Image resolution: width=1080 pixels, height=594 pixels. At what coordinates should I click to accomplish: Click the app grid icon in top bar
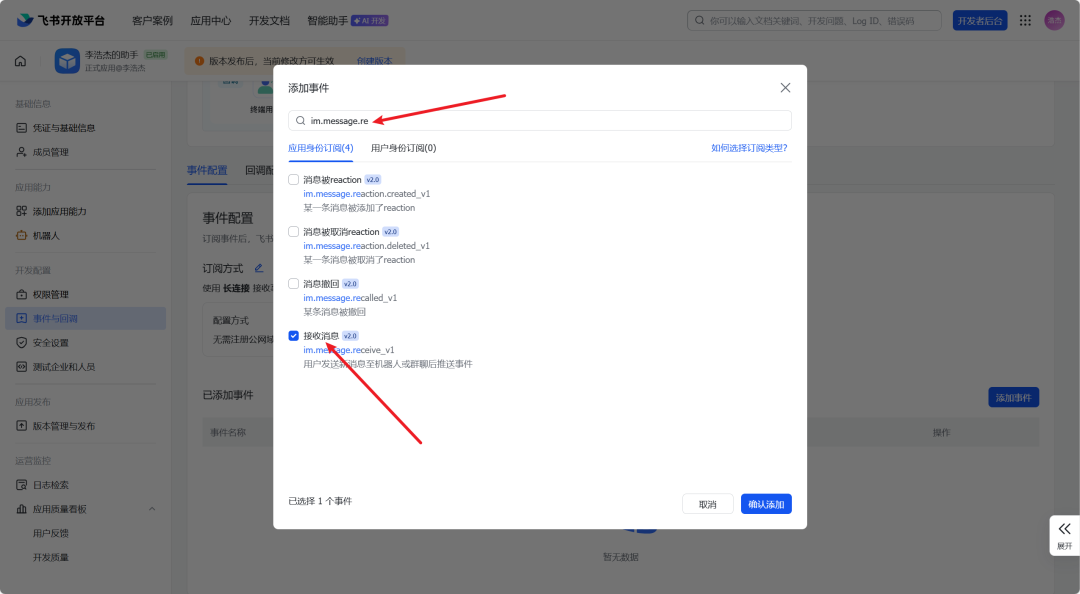(x=1025, y=19)
